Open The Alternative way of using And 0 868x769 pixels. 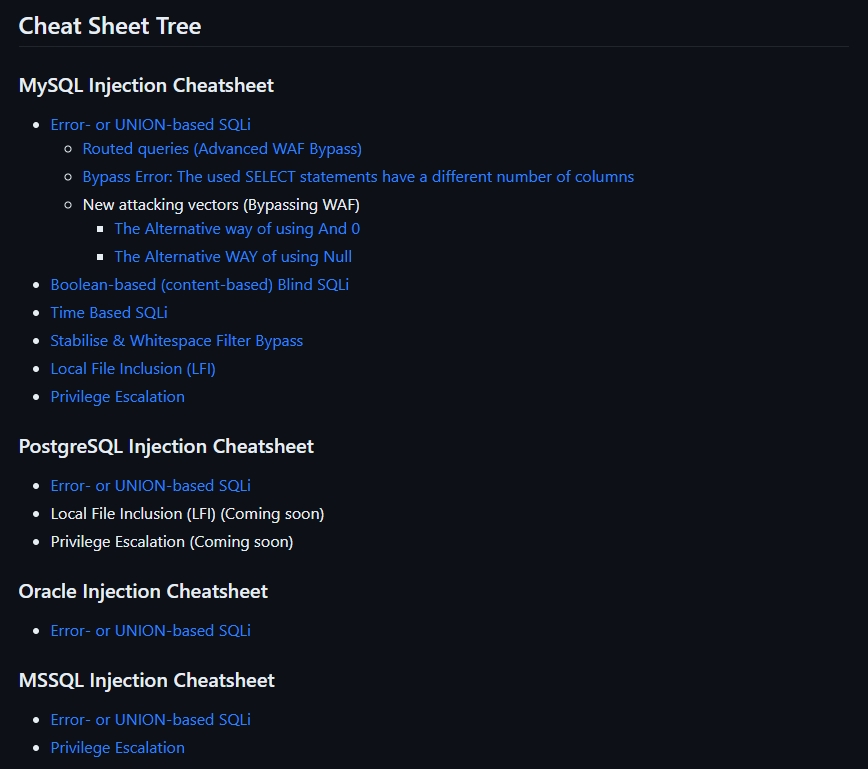237,228
